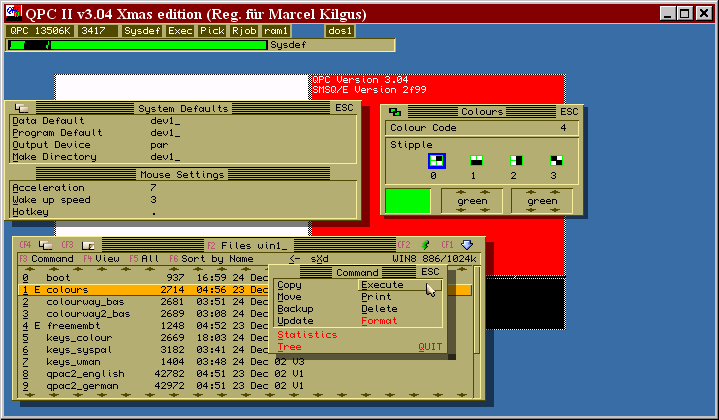The width and height of the screenshot is (719, 420).
Task: Open the first green colour selector
Action: 472,201
